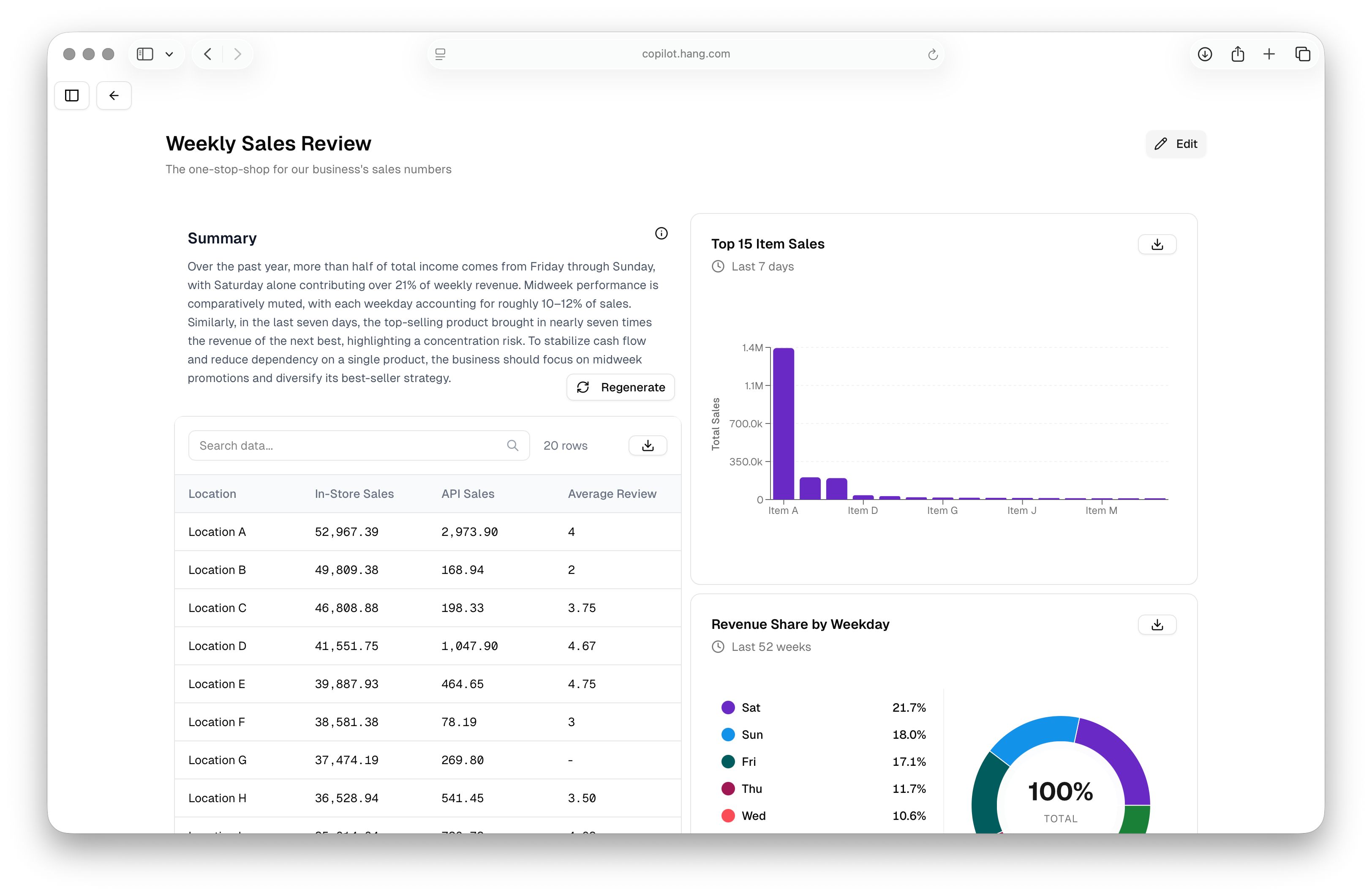
Task: Click the Summary info icon
Action: 661,233
